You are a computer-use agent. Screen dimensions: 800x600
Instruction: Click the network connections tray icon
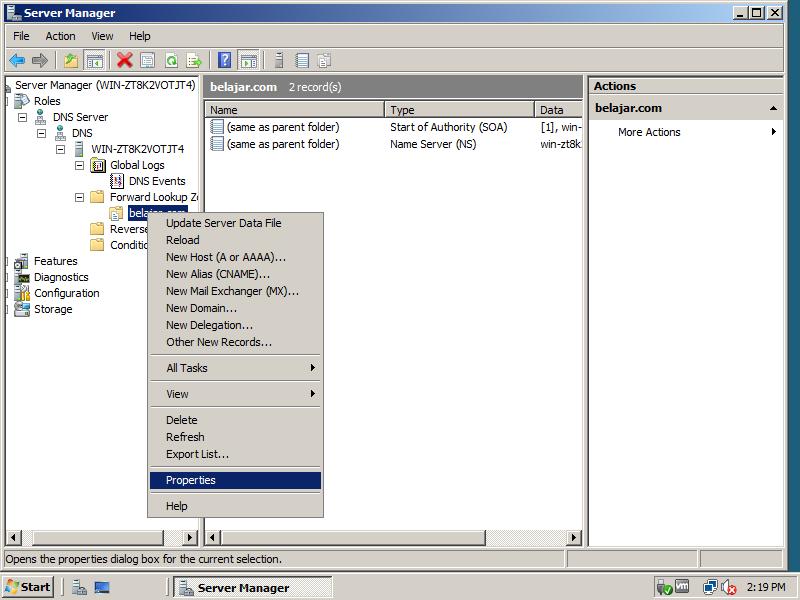[710, 587]
